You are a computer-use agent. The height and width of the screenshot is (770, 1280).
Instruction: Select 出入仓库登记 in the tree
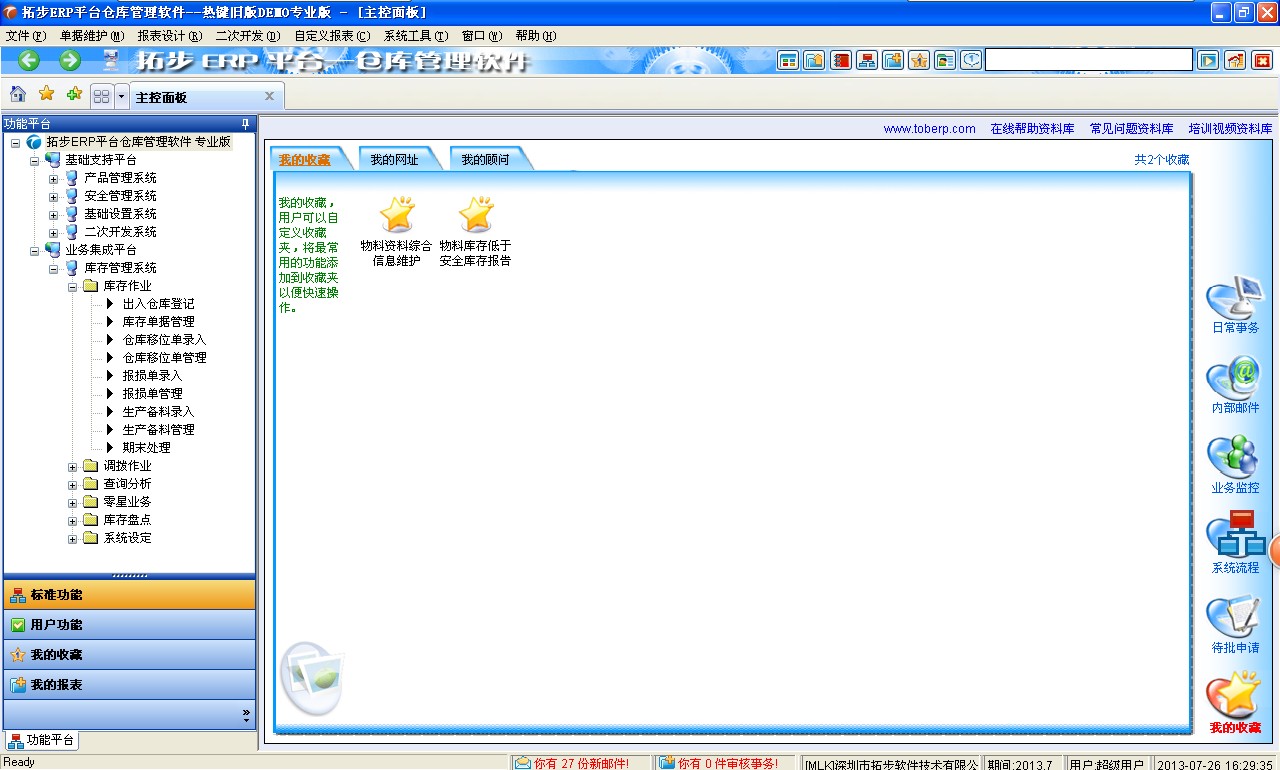coord(158,304)
